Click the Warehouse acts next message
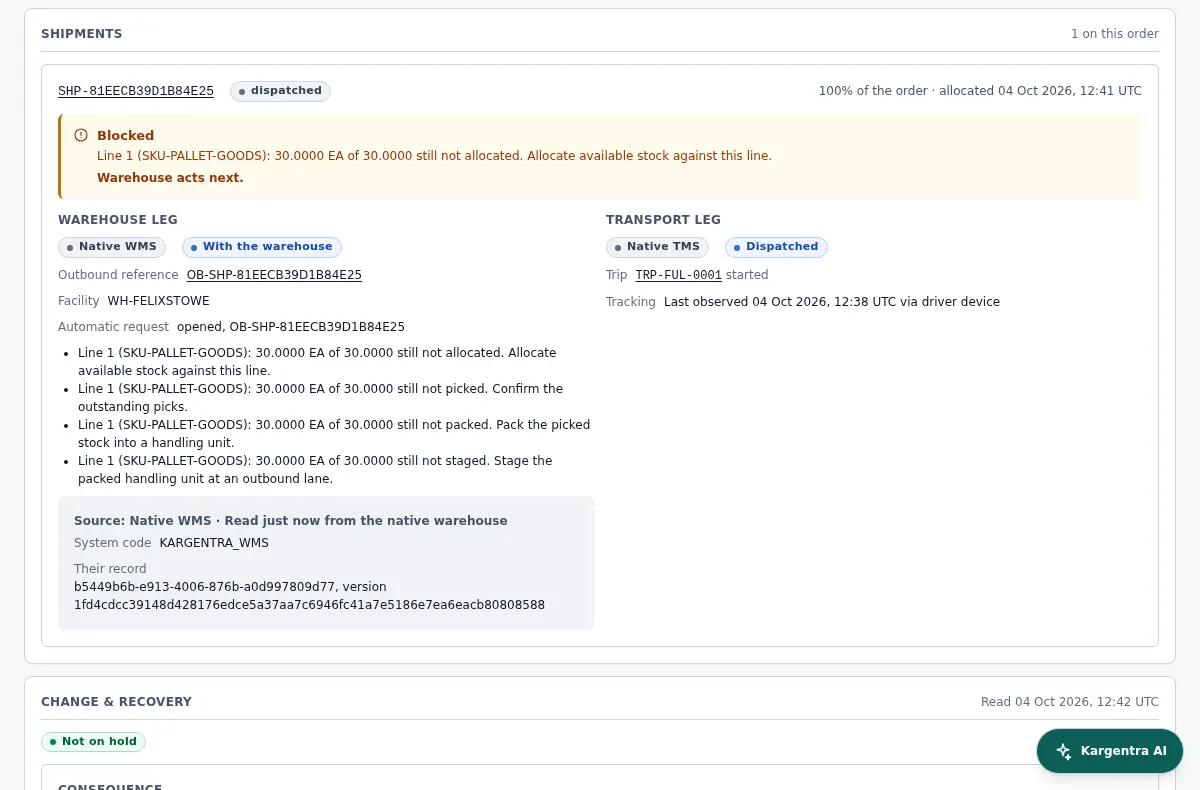The height and width of the screenshot is (790, 1200). point(170,178)
